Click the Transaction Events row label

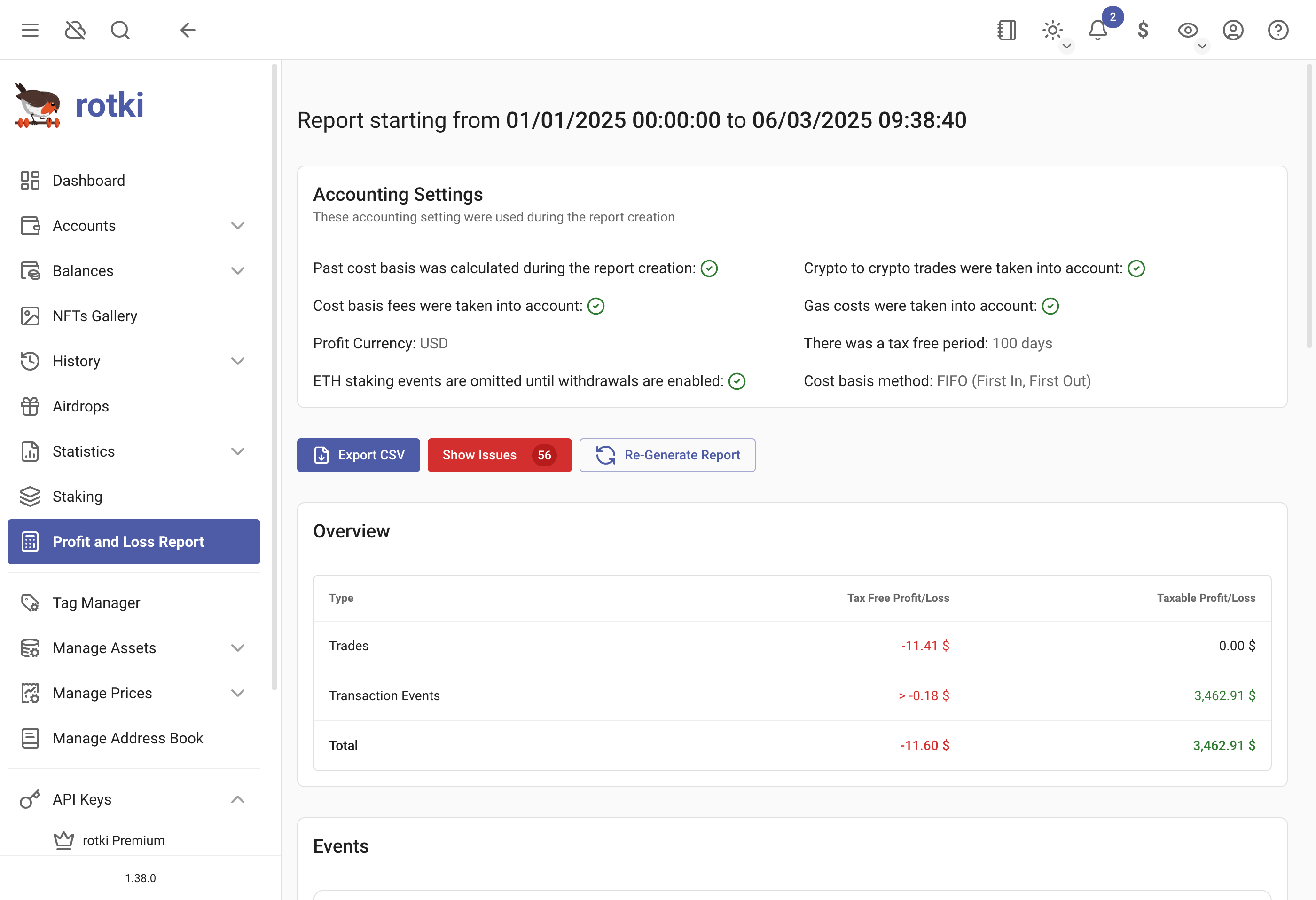384,695
